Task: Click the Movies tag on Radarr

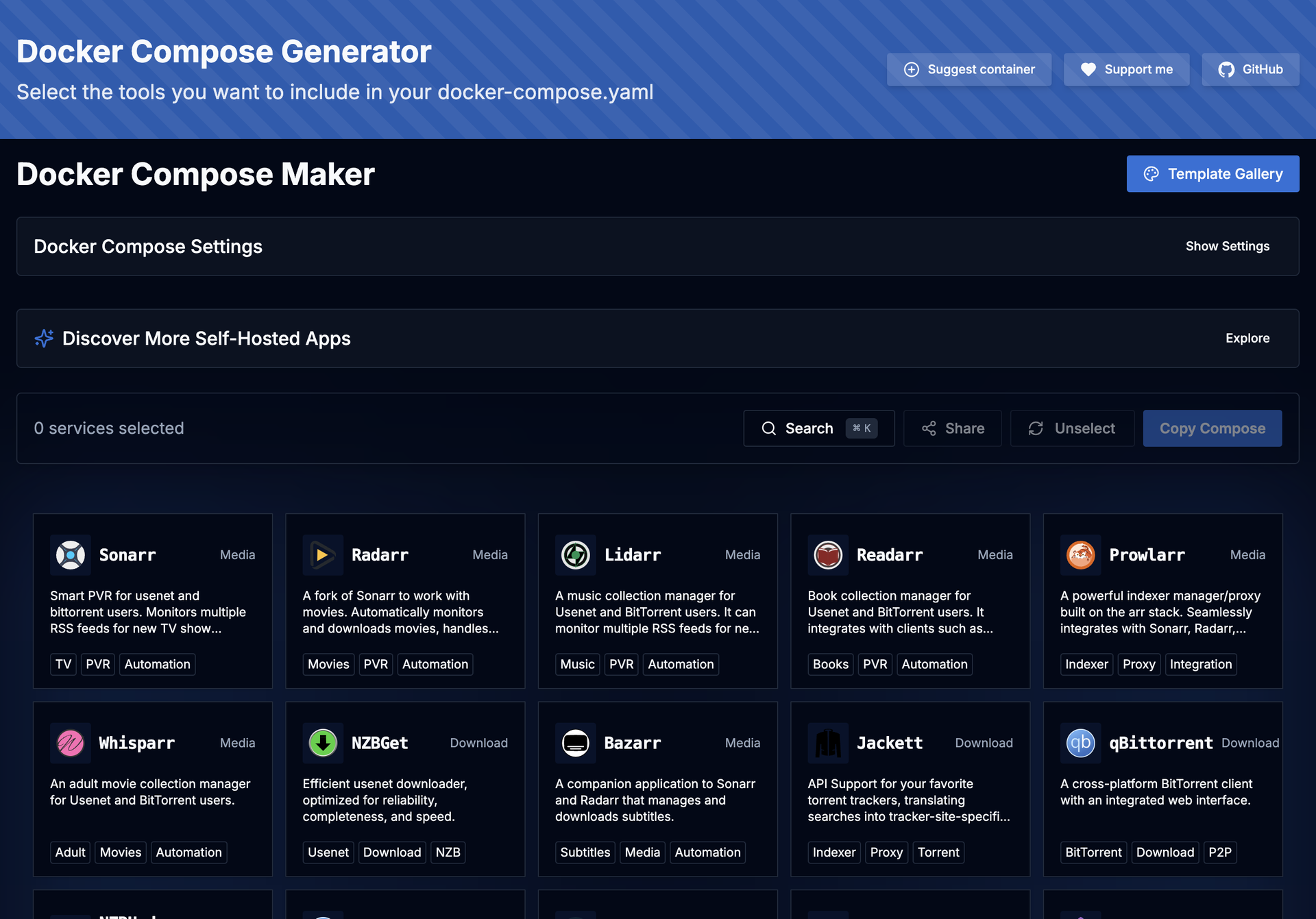Action: 328,664
